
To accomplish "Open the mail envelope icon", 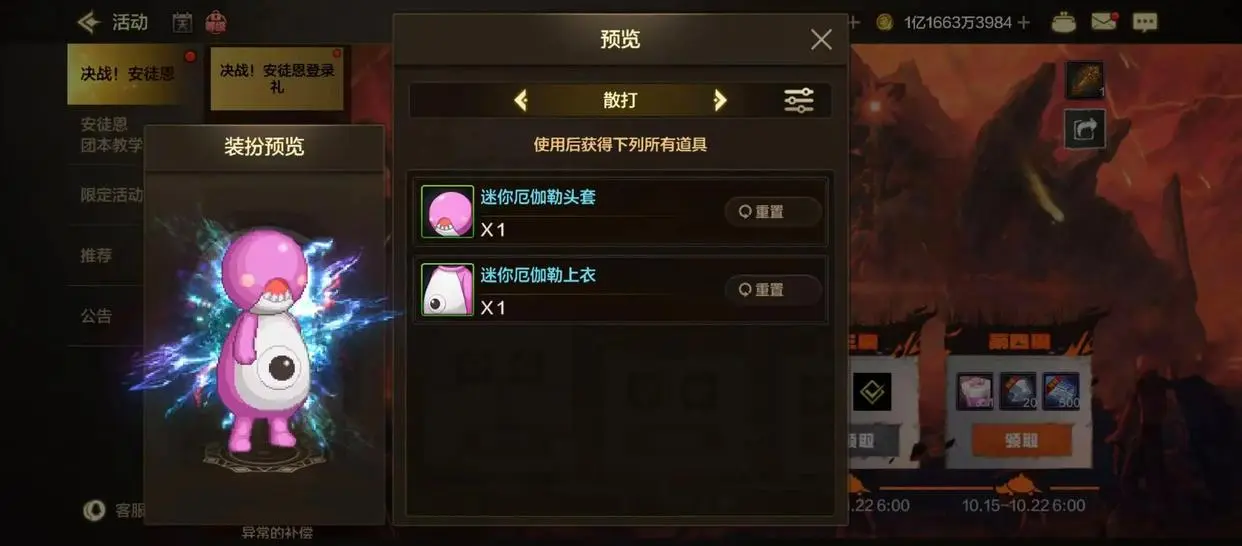I will tap(1105, 21).
